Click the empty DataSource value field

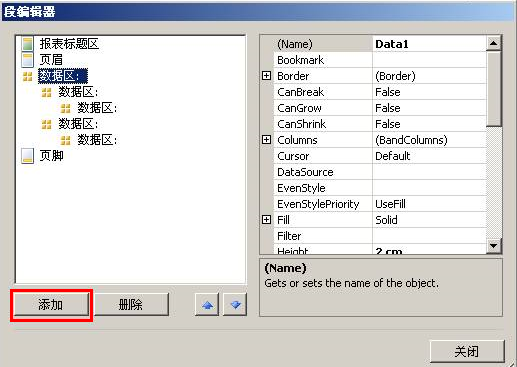click(429, 172)
